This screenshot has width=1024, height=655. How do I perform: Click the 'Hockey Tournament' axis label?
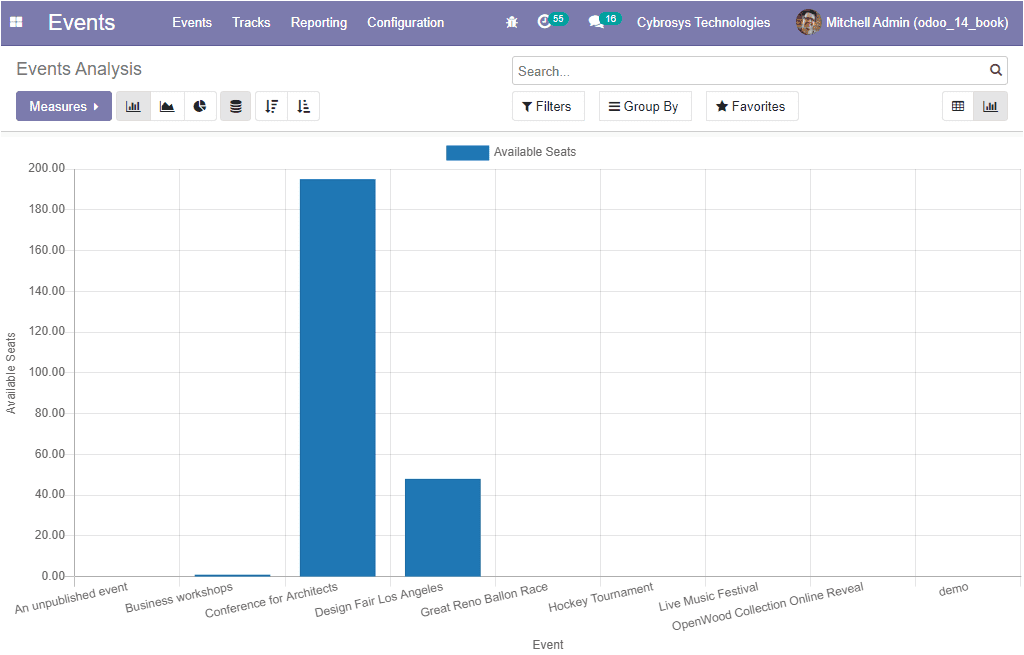point(601,597)
